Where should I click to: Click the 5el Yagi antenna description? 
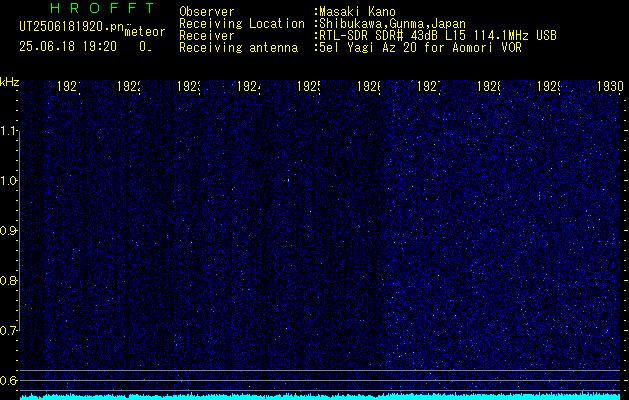pos(420,48)
